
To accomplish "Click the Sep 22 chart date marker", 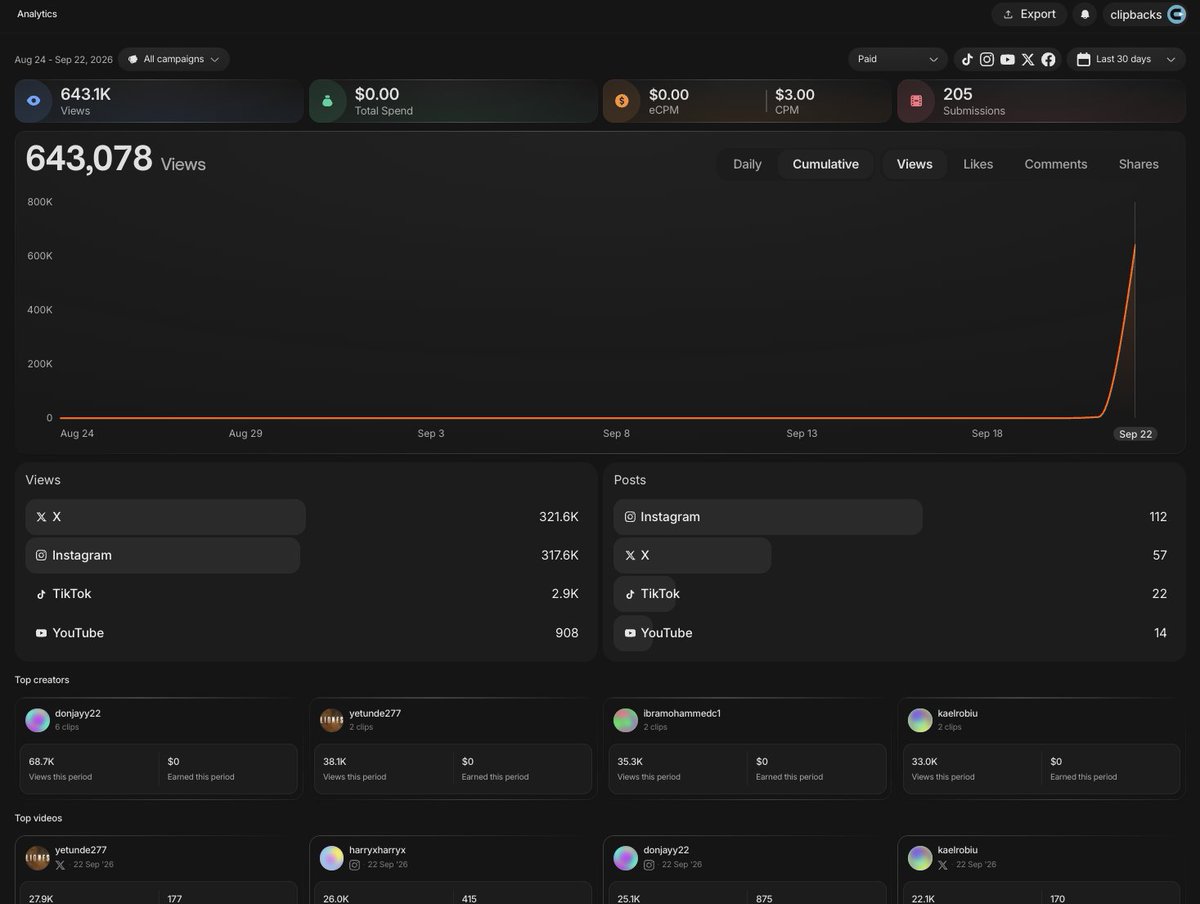I will point(1135,434).
